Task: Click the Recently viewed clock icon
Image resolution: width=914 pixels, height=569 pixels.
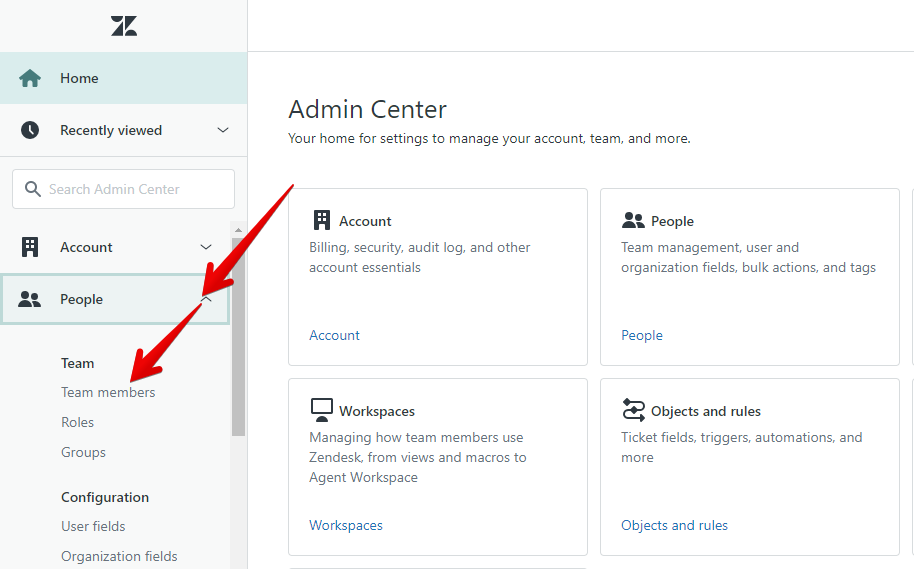Action: 30,130
